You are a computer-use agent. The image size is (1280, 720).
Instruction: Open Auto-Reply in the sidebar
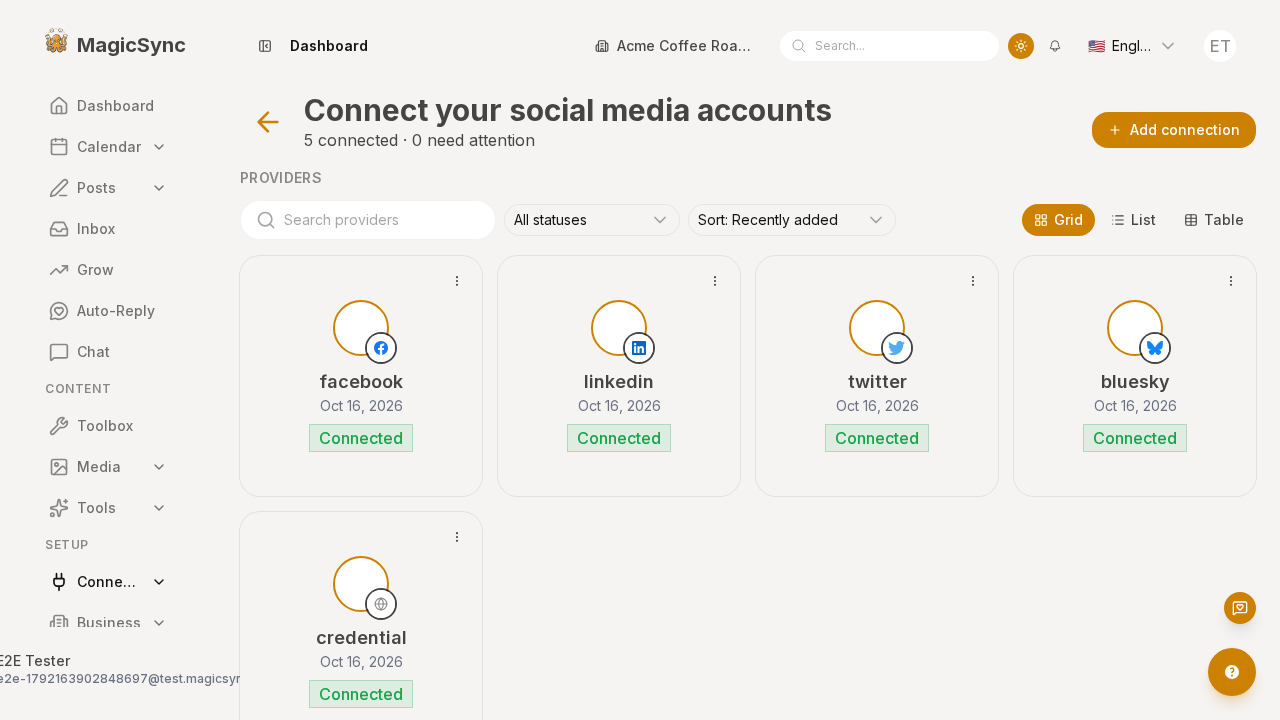(x=108, y=311)
